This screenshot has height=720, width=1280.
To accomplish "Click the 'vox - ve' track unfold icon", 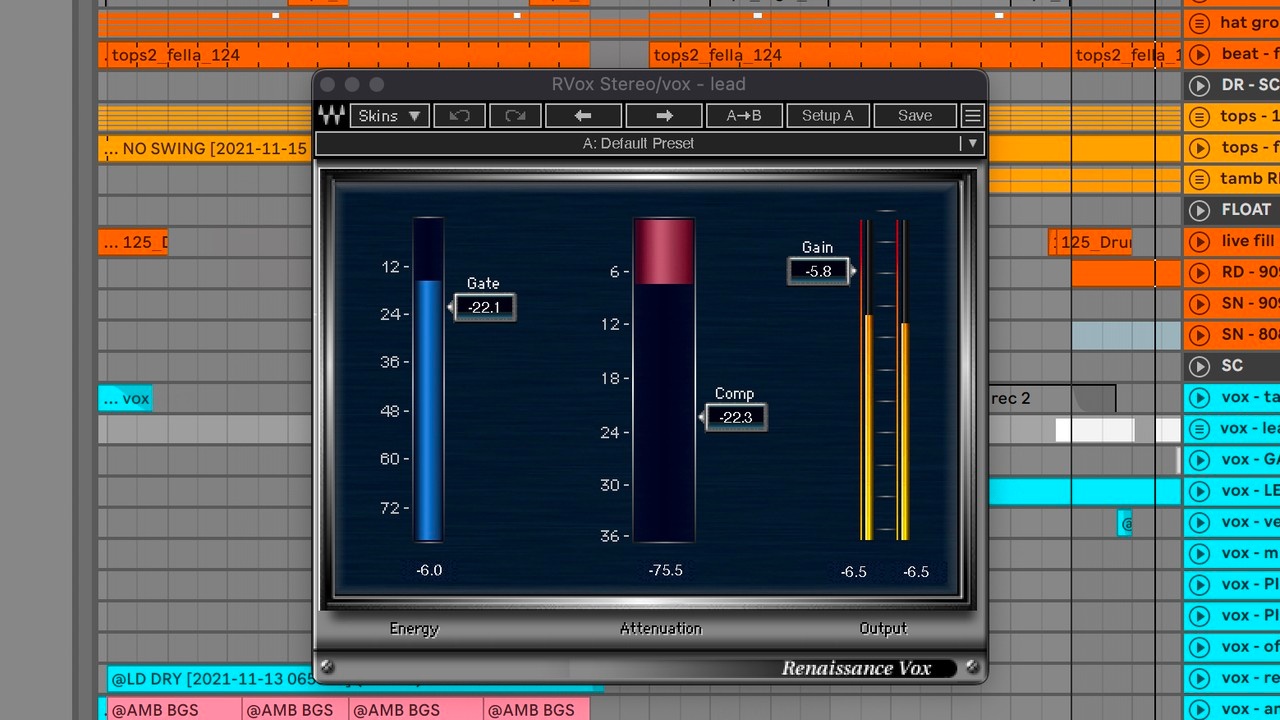I will (1199, 522).
